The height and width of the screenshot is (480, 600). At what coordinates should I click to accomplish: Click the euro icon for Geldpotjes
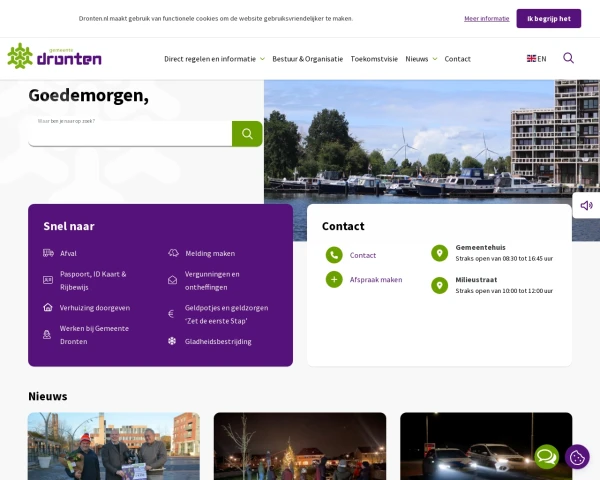pyautogui.click(x=171, y=314)
